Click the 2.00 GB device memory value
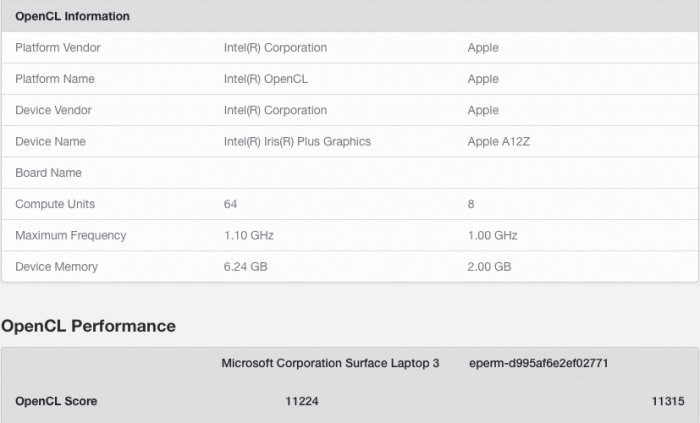 pos(489,267)
